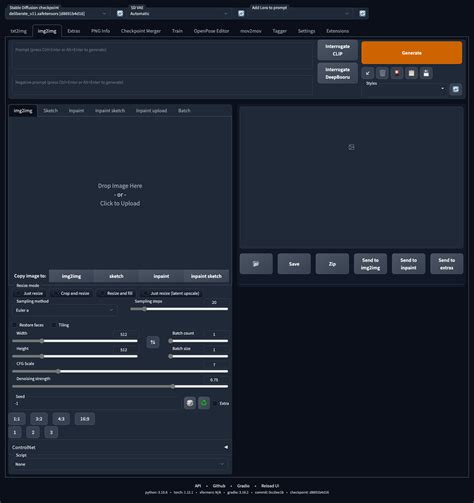
Task: Click the green recycle seed icon
Action: 204,403
